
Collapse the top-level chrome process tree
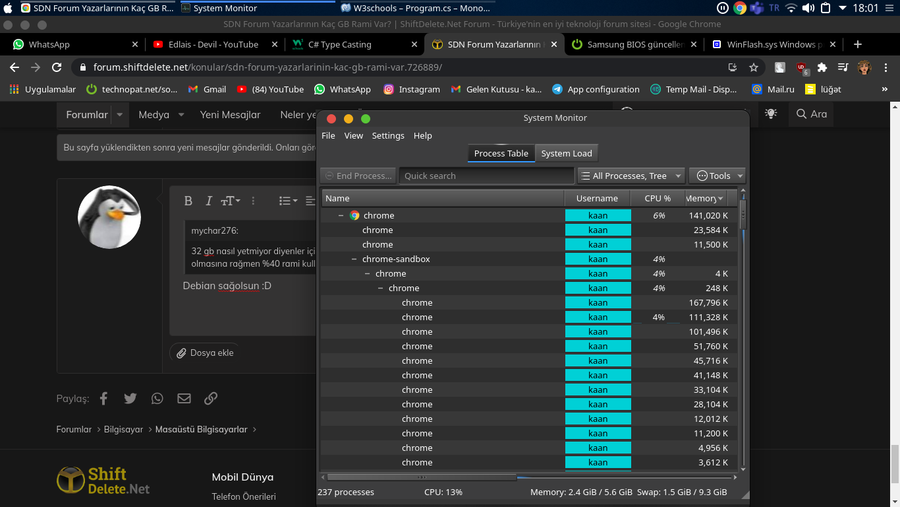pyautogui.click(x=341, y=215)
